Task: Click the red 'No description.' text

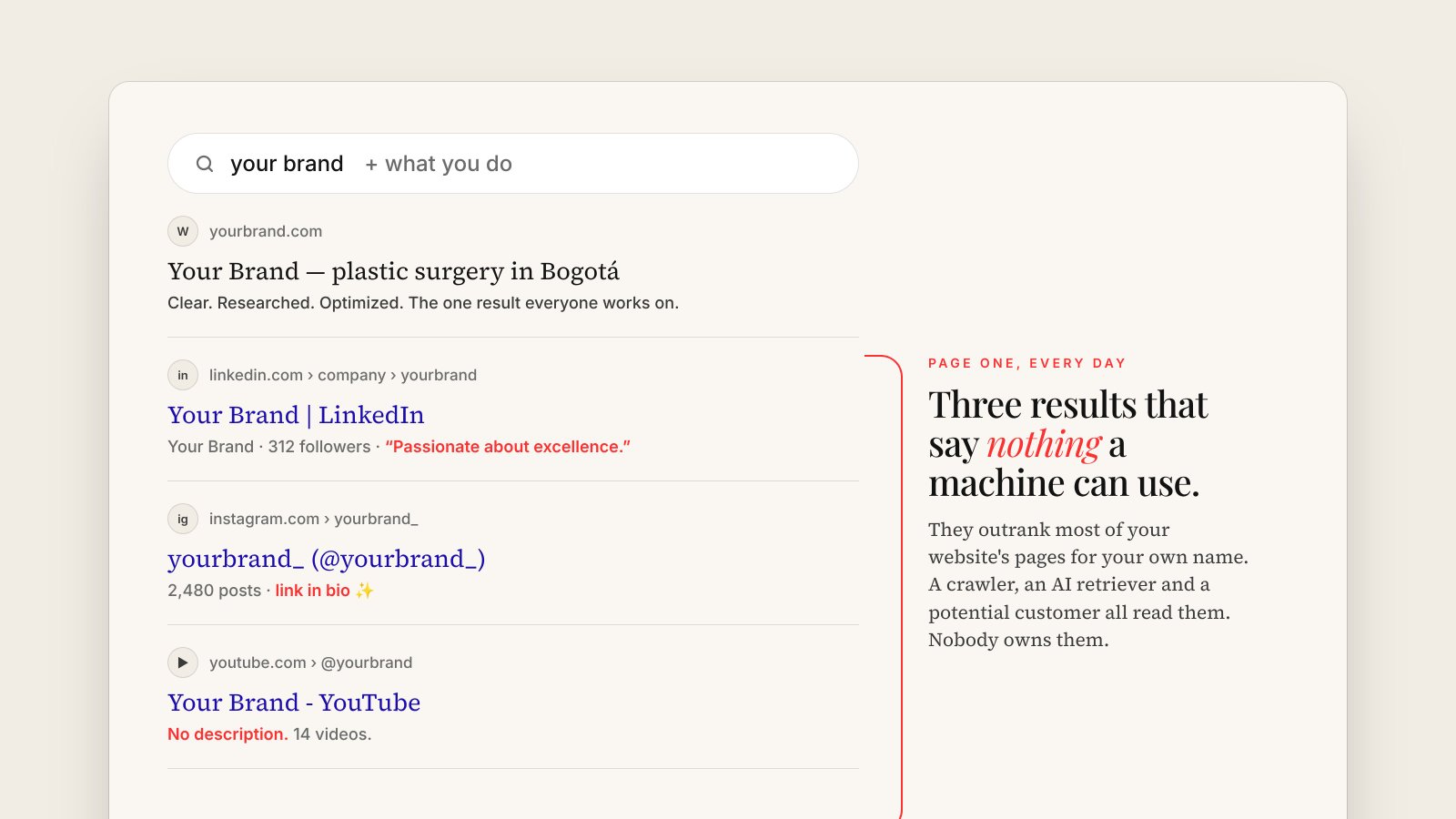Action: (x=227, y=734)
